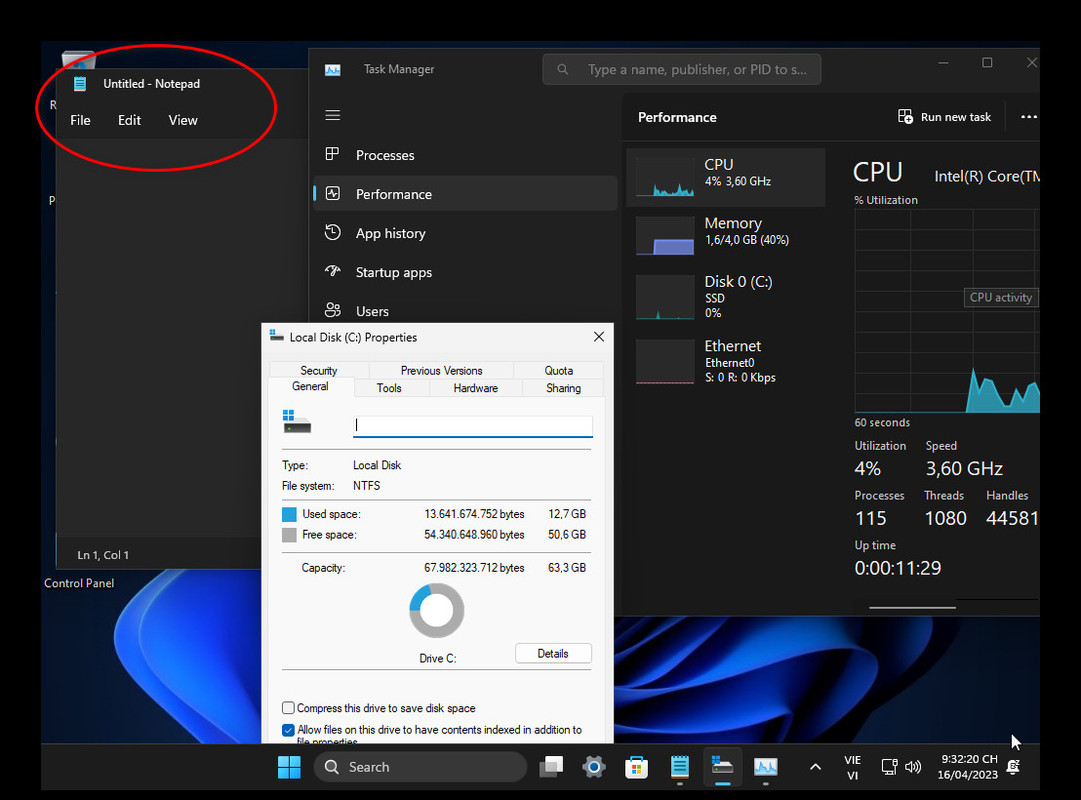Click the Processes sidebar icon
1081x800 pixels.
point(332,154)
